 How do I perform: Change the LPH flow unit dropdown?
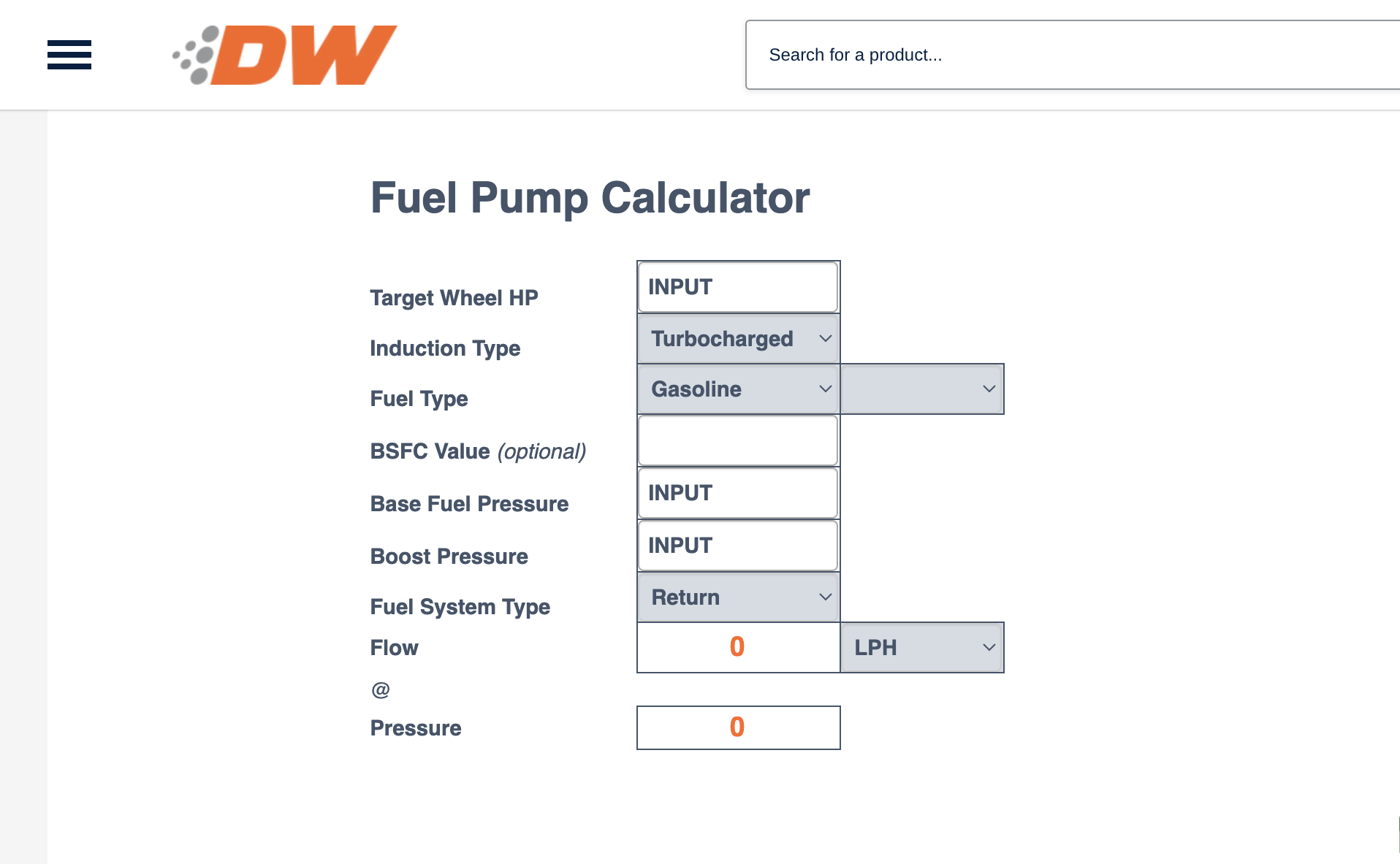[x=922, y=648]
